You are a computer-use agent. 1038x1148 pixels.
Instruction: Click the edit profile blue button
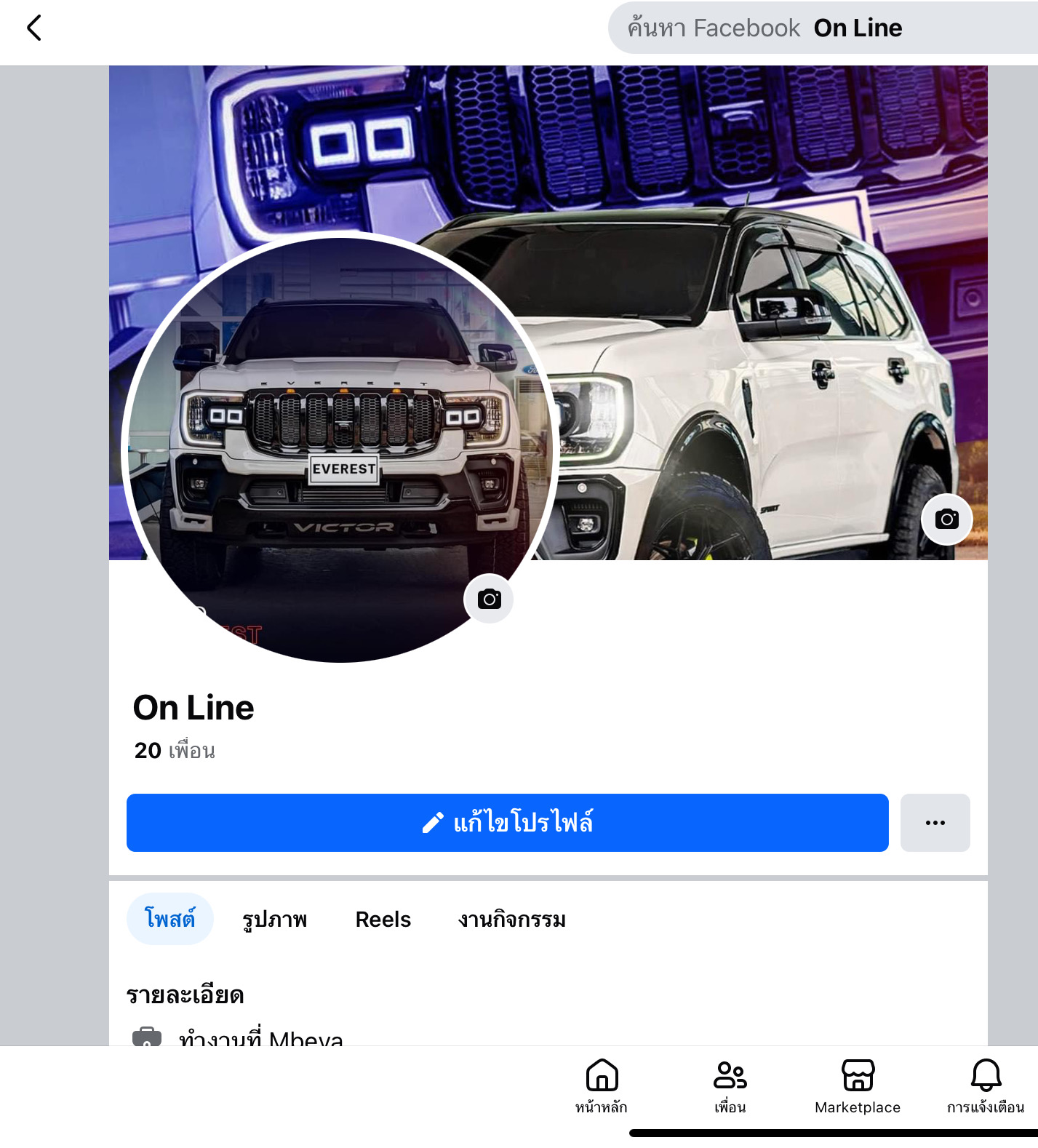508,823
